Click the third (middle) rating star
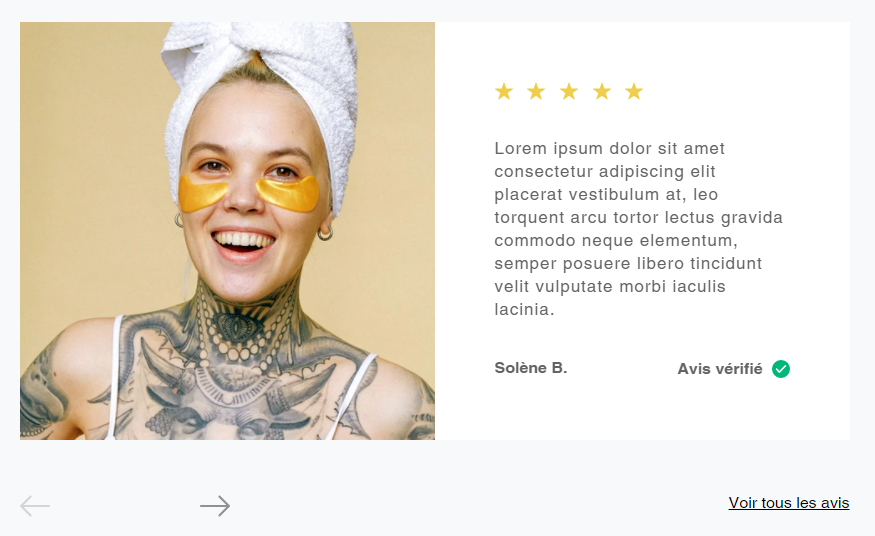This screenshot has width=875, height=536. 569,91
